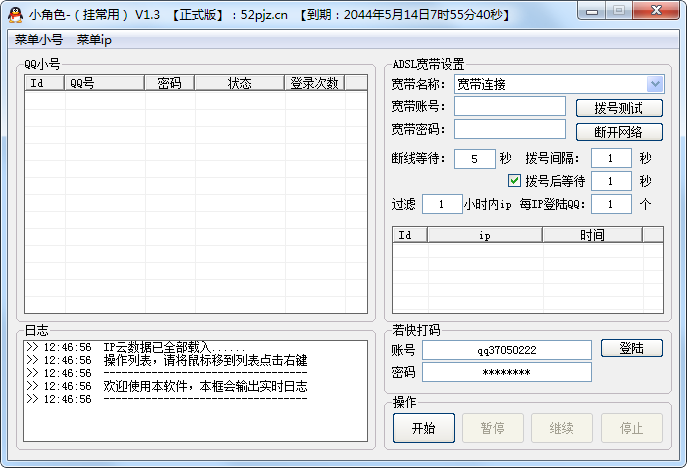Click the 每IP登陆QQ count field
687x468 pixels.
tap(610, 204)
